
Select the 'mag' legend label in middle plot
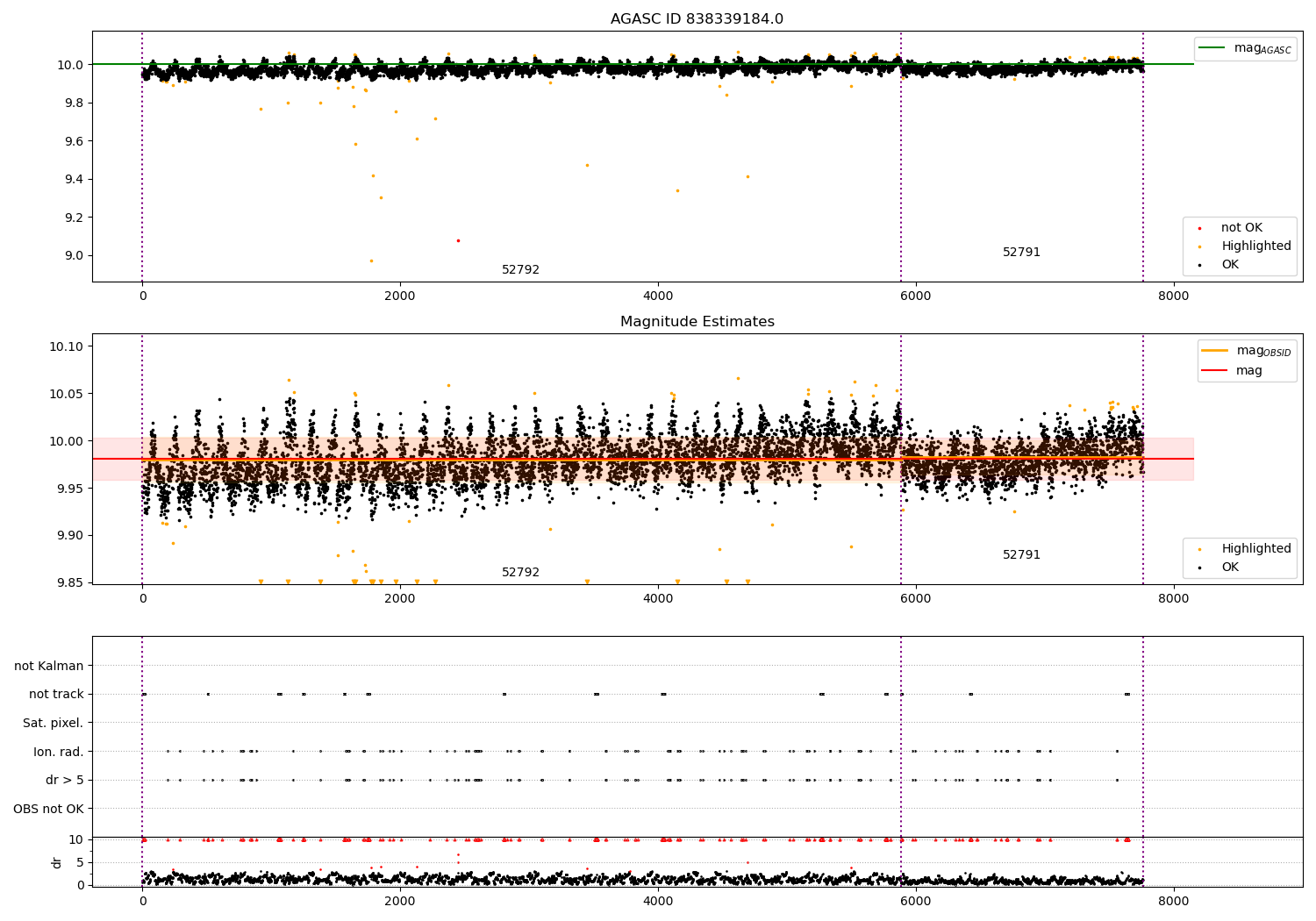[1249, 371]
